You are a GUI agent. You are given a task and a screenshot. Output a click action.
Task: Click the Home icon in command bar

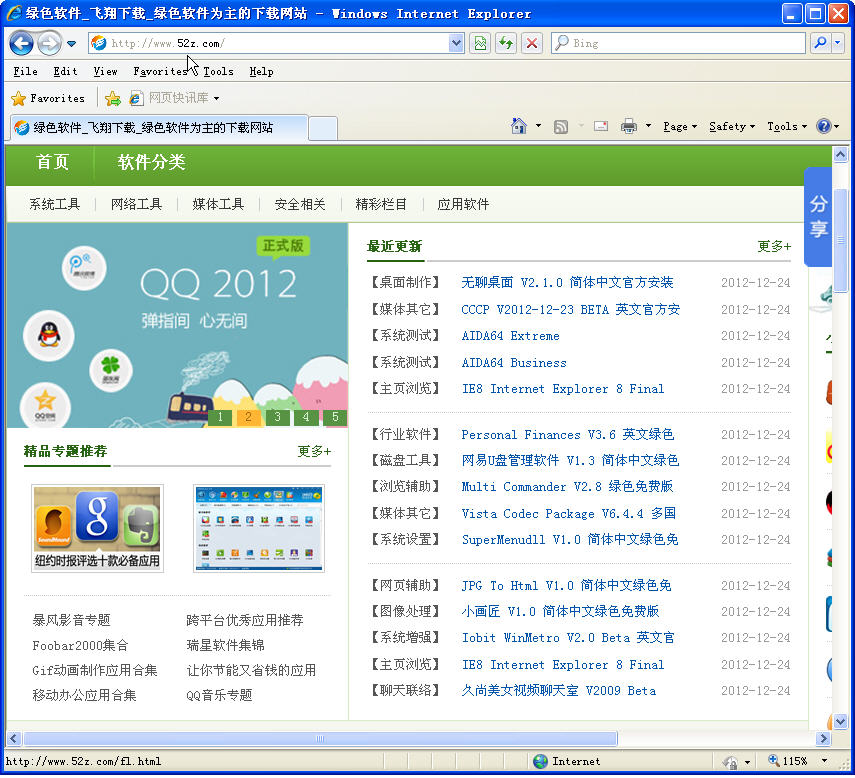[519, 126]
